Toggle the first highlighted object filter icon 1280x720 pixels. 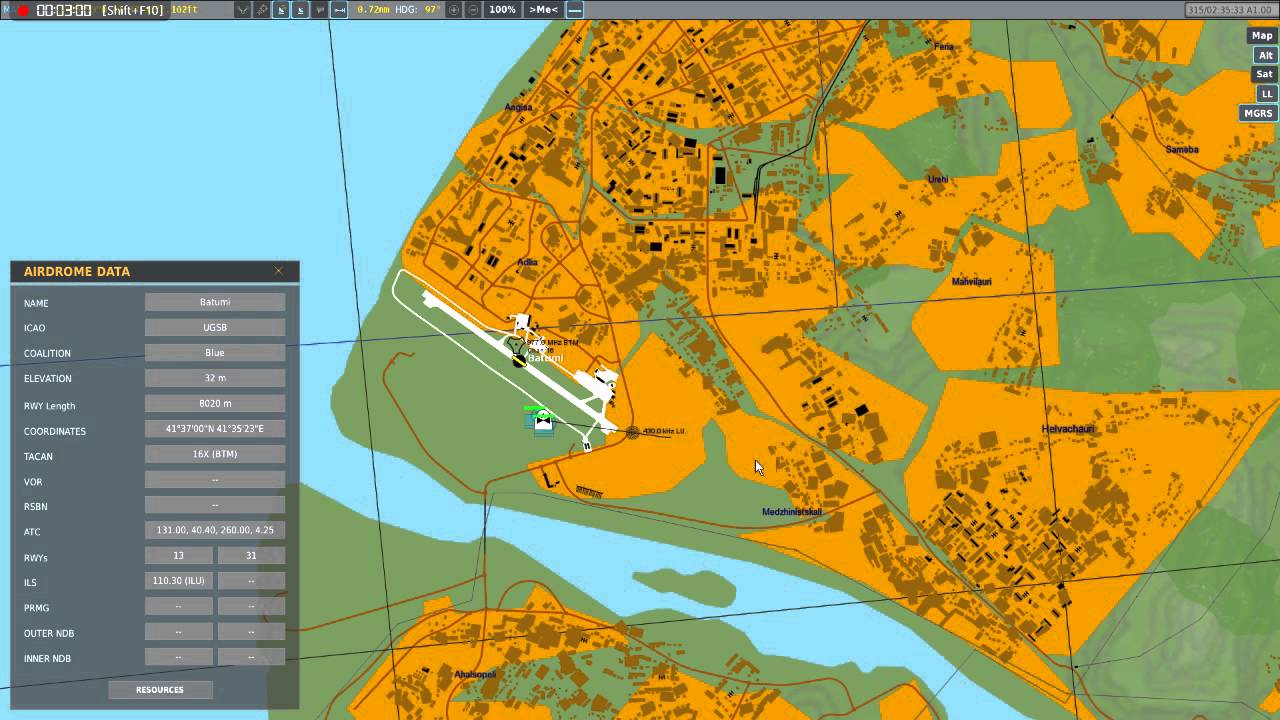(x=281, y=10)
